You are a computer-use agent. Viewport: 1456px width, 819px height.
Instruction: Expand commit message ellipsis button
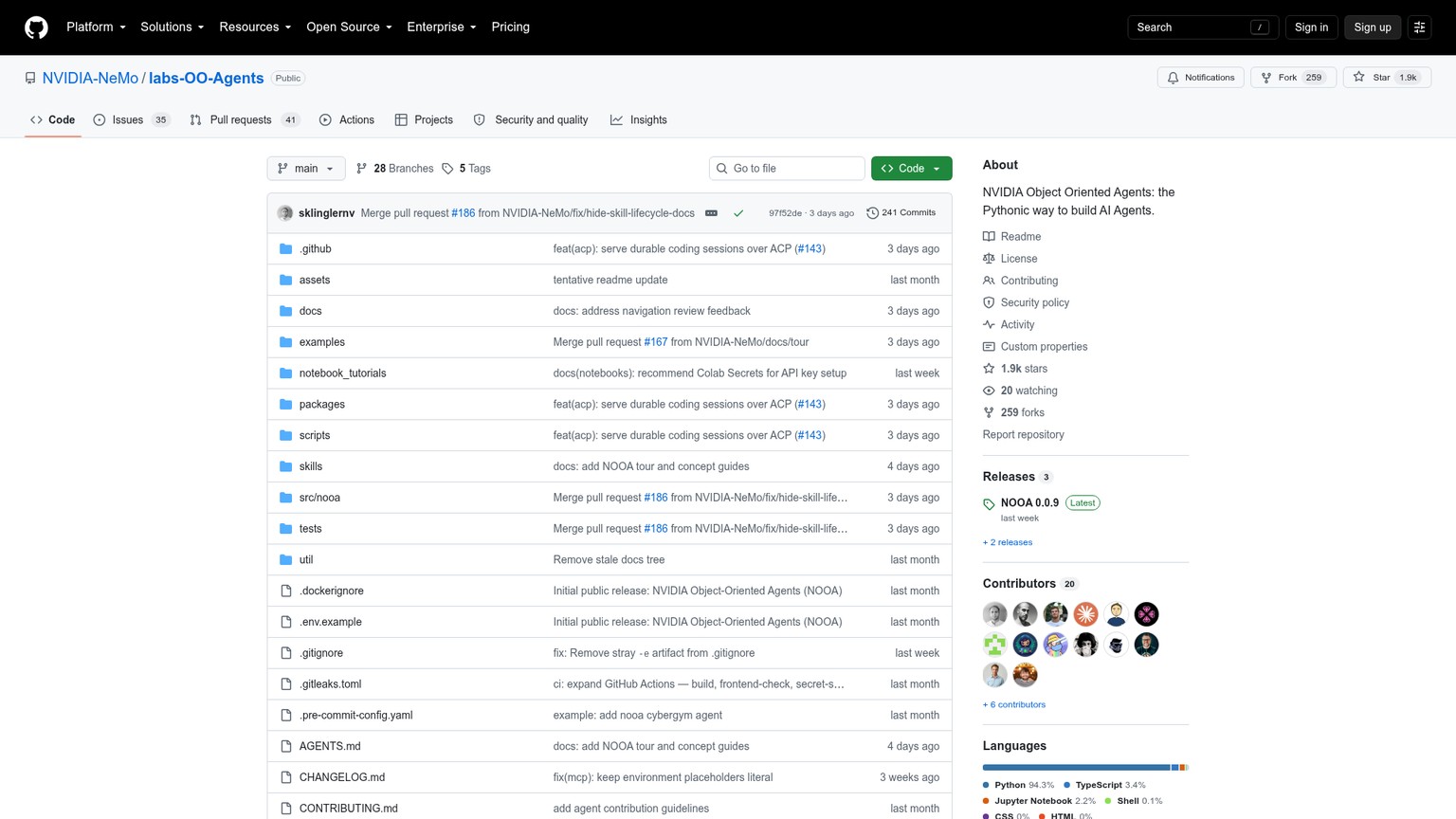coord(711,213)
